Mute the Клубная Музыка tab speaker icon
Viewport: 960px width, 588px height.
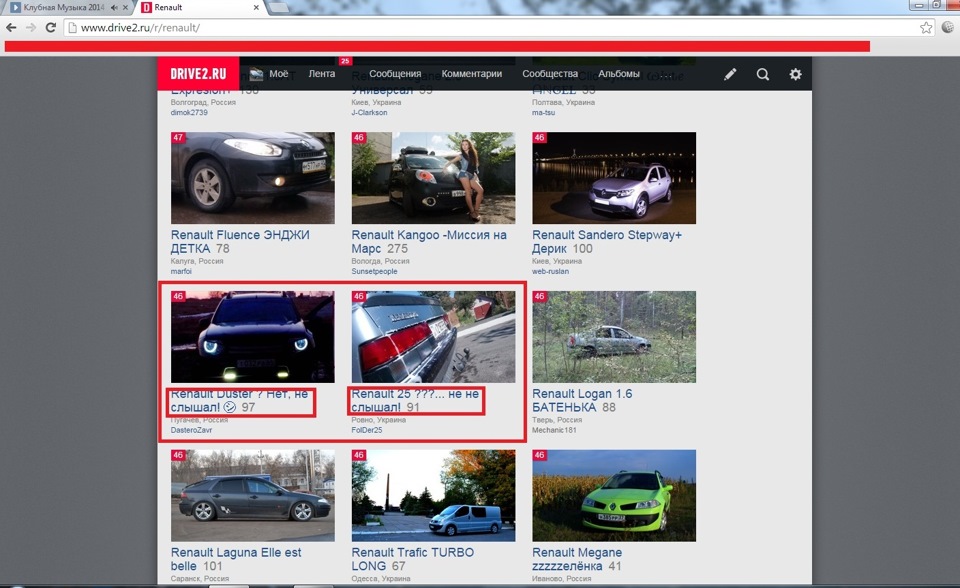coord(114,7)
